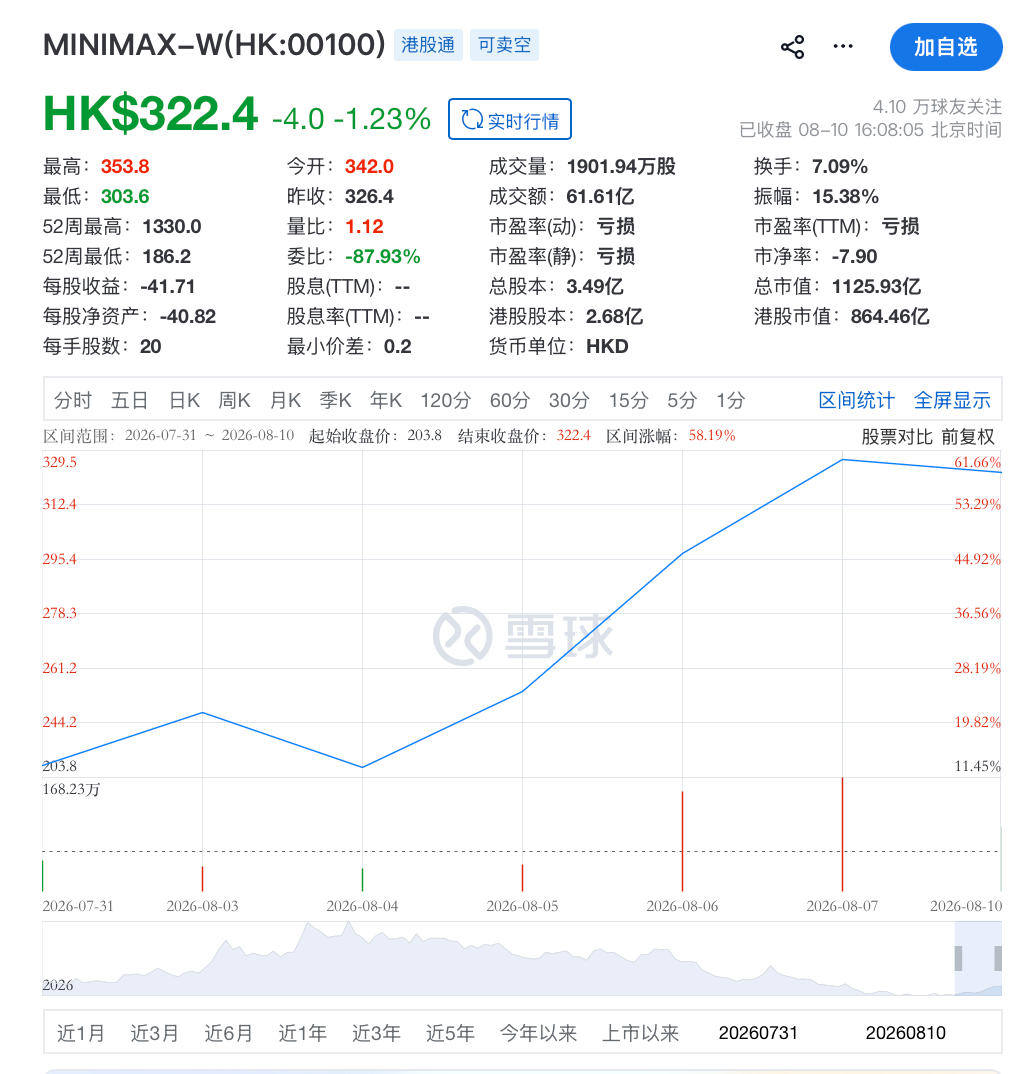The image size is (1032, 1074).
Task: Open 区间统计 range statistics
Action: 856,400
